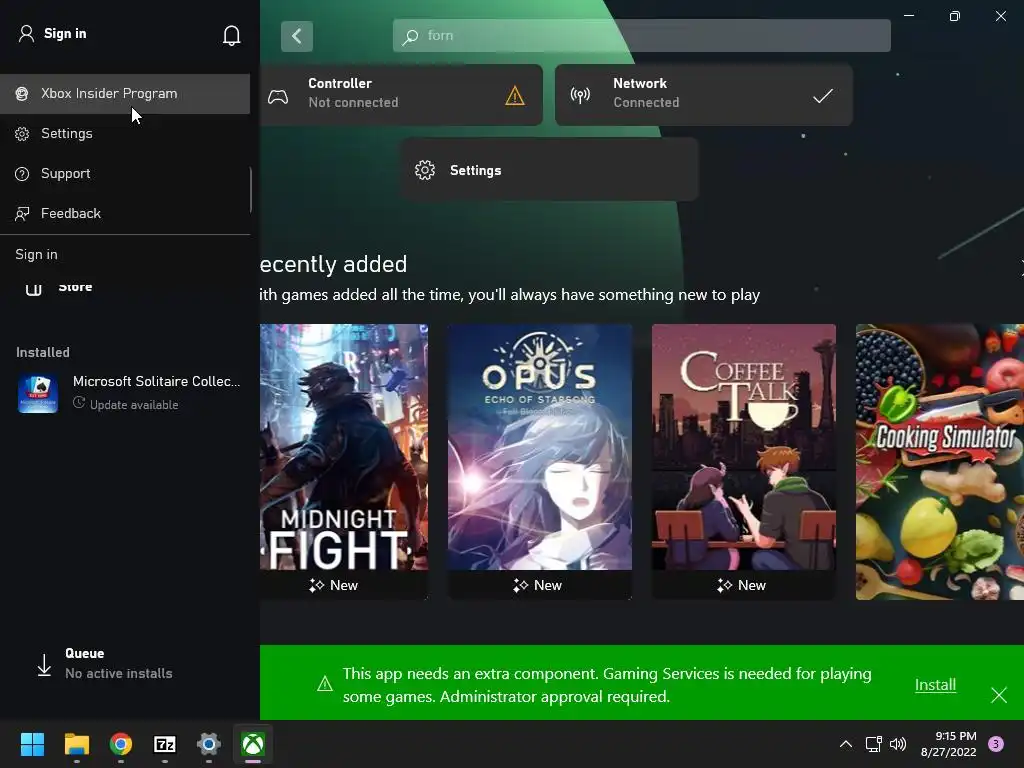Viewport: 1024px width, 768px height.
Task: Click the Recently added heading
Action: pos(333,264)
